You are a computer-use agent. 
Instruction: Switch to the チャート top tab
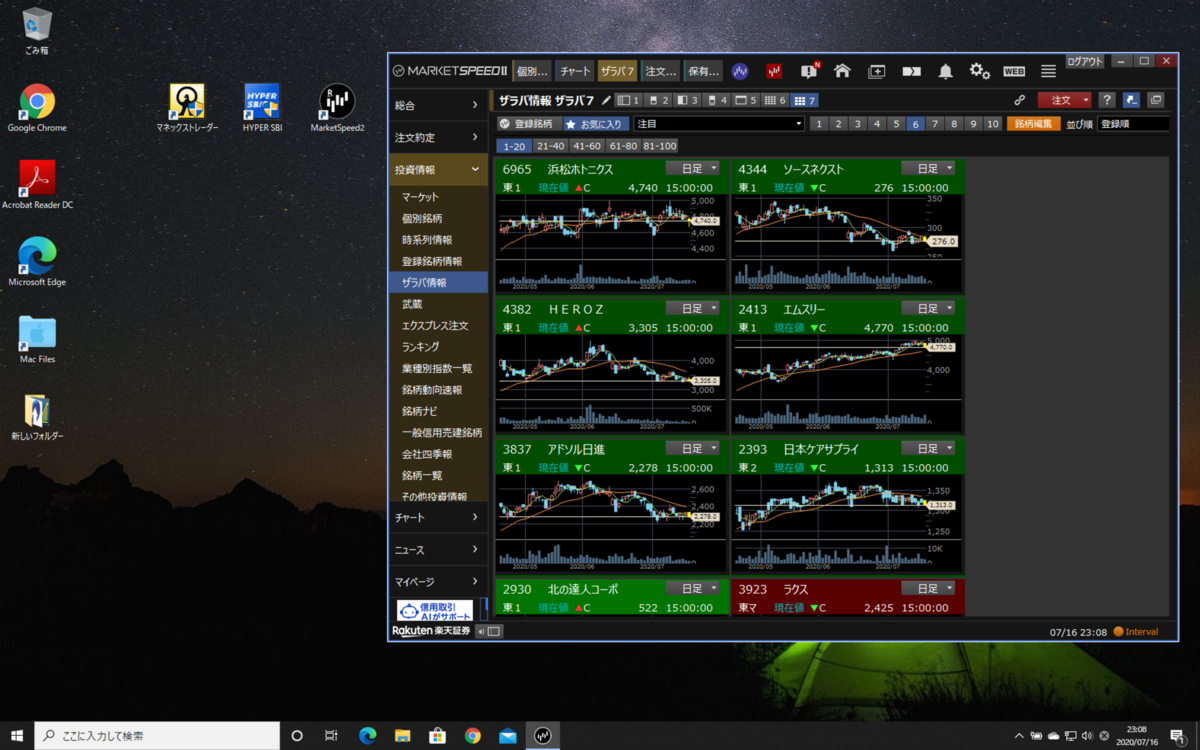point(575,71)
